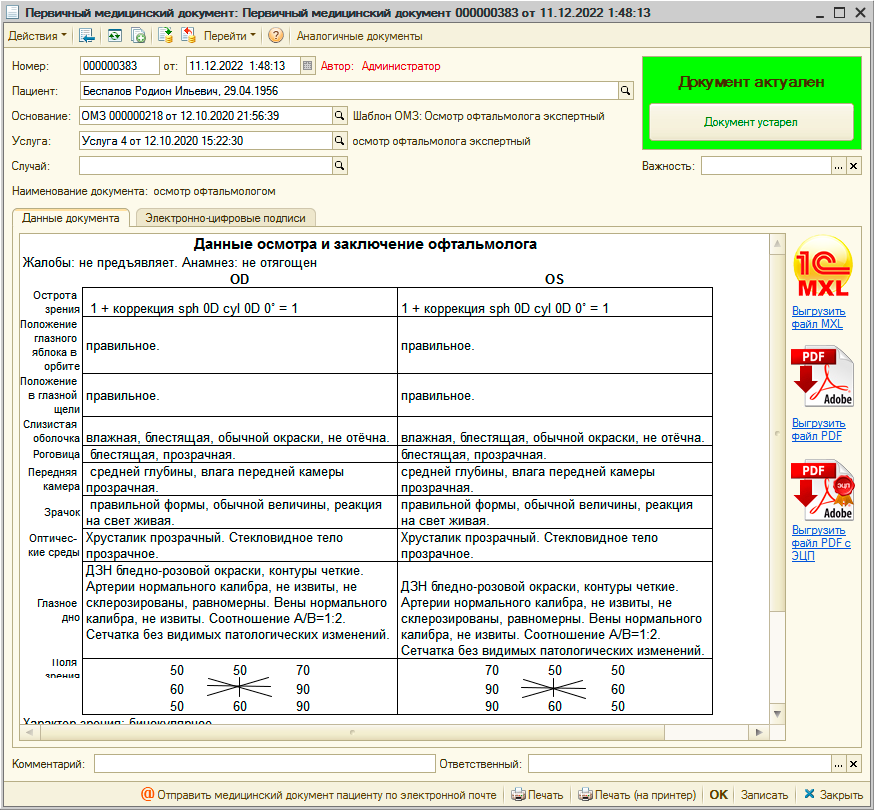
Task: Click the PDF with digital signature icon
Action: tap(822, 490)
